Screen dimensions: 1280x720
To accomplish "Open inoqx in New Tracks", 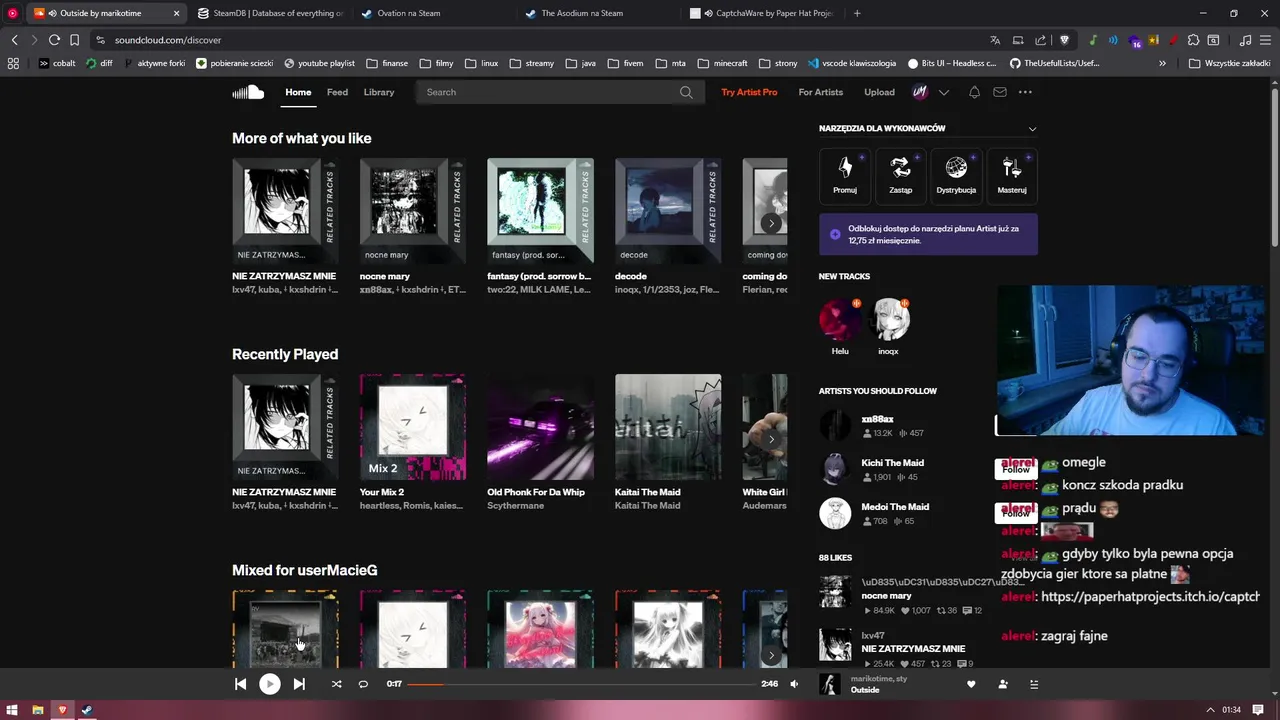I will tap(888, 320).
